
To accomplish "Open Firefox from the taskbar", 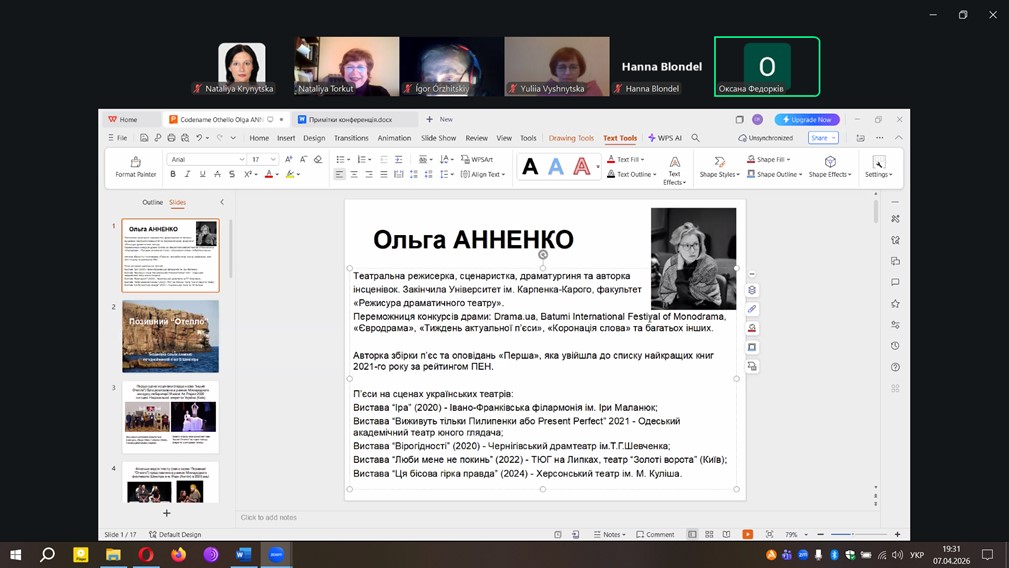I will 179,554.
